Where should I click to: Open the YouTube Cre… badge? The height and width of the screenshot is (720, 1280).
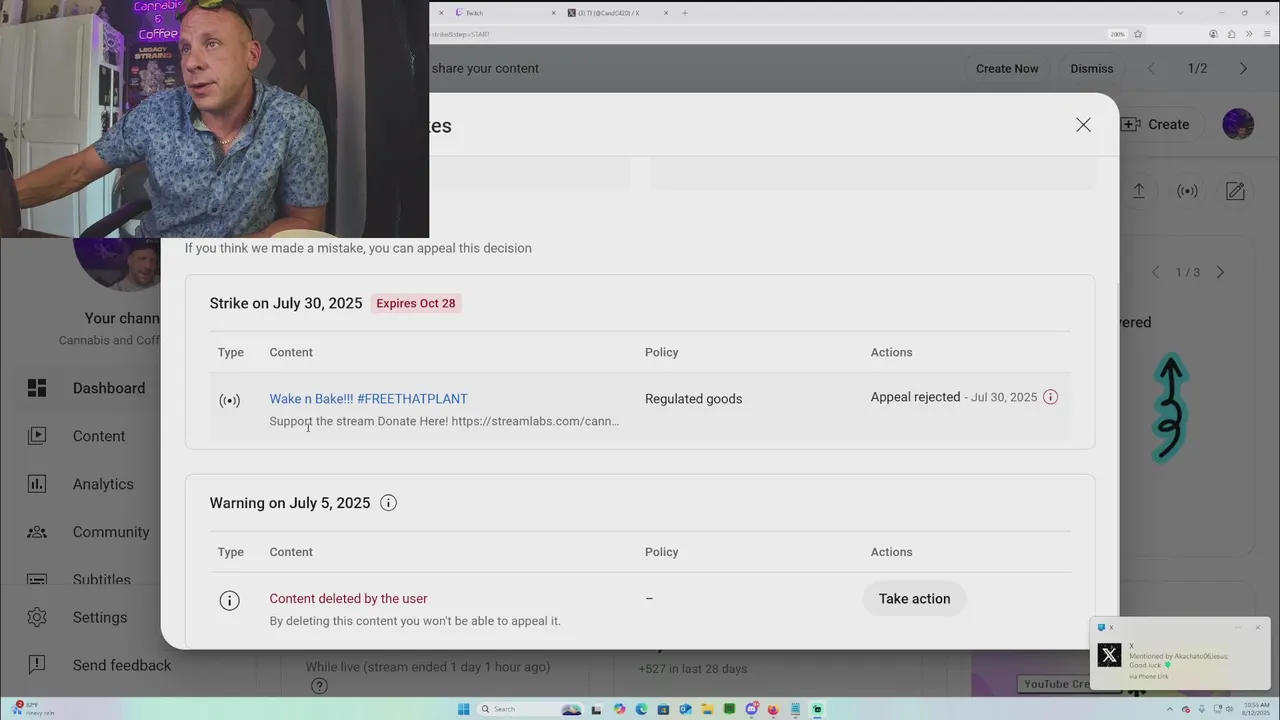[x=1057, y=684]
